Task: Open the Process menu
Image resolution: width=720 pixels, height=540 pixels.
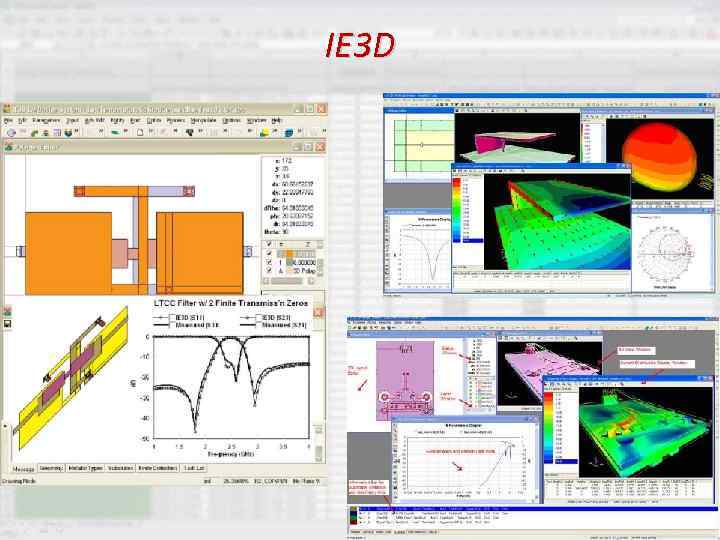Action: click(175, 120)
